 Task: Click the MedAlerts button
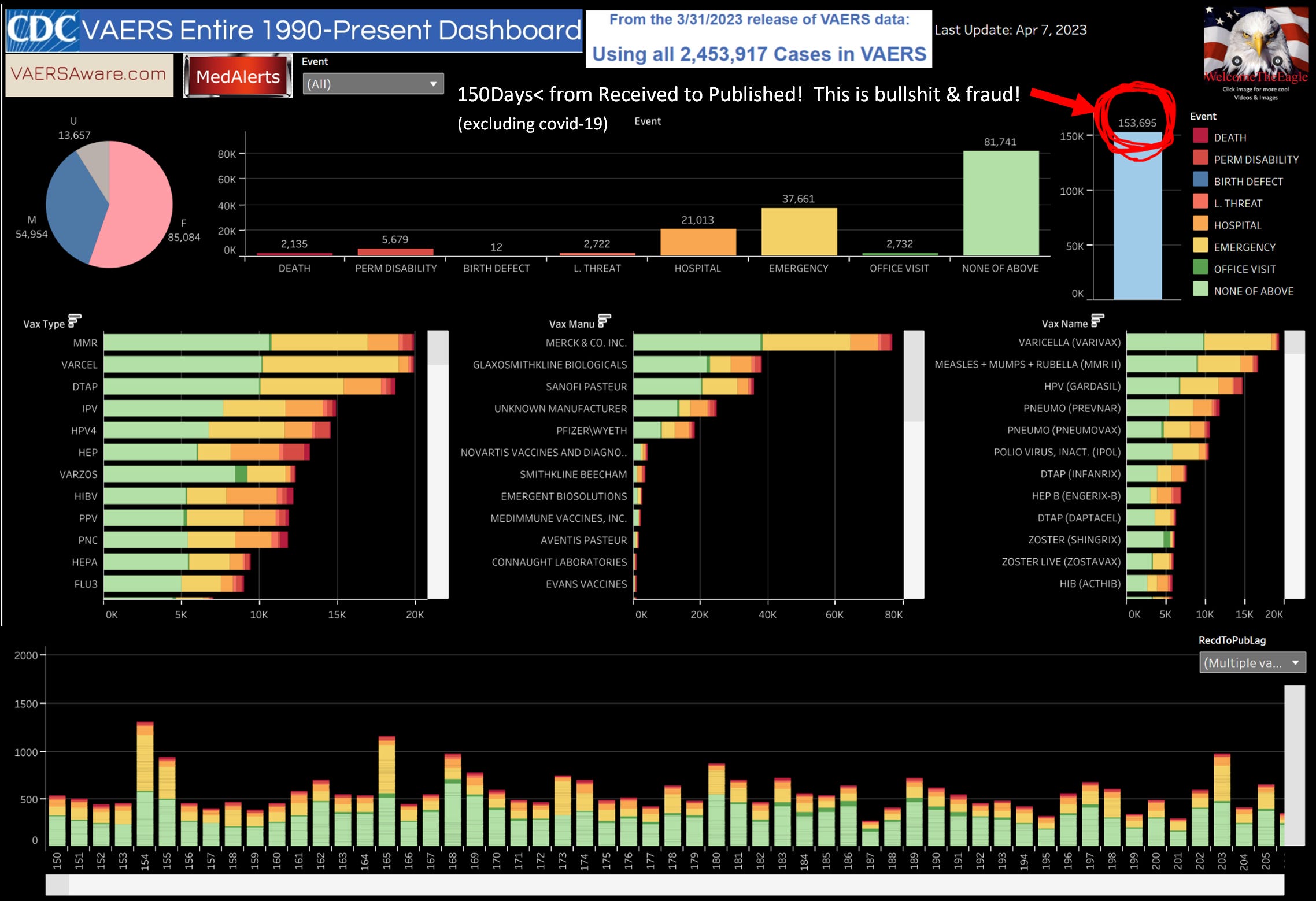[238, 76]
